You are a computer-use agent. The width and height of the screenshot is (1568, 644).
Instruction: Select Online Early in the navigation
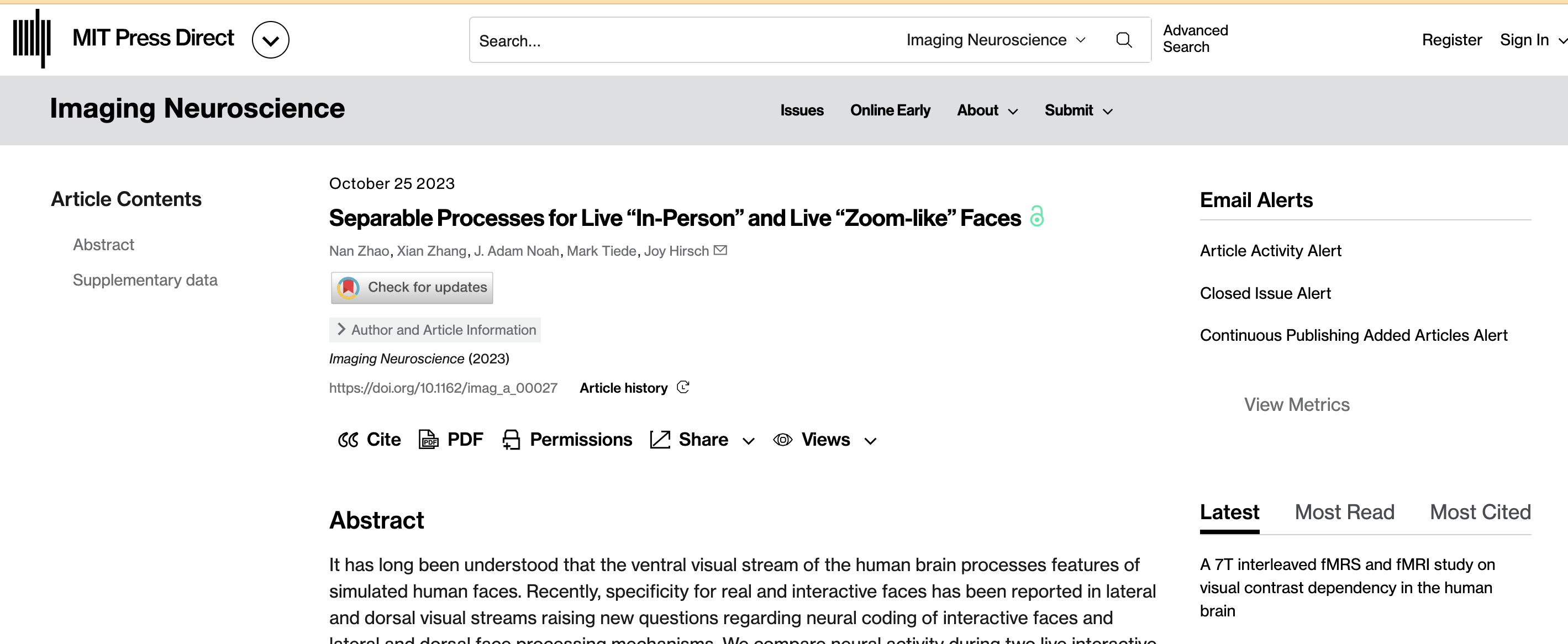[x=890, y=110]
